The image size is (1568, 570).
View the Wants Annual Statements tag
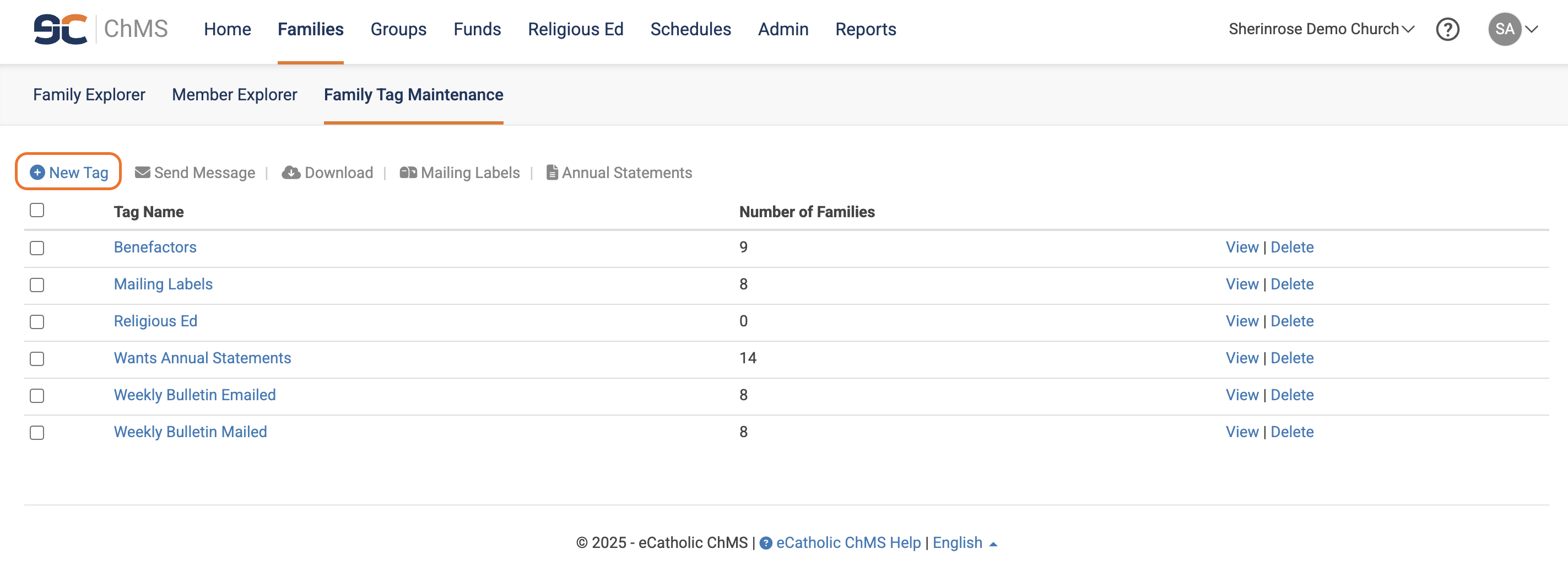(x=1242, y=358)
